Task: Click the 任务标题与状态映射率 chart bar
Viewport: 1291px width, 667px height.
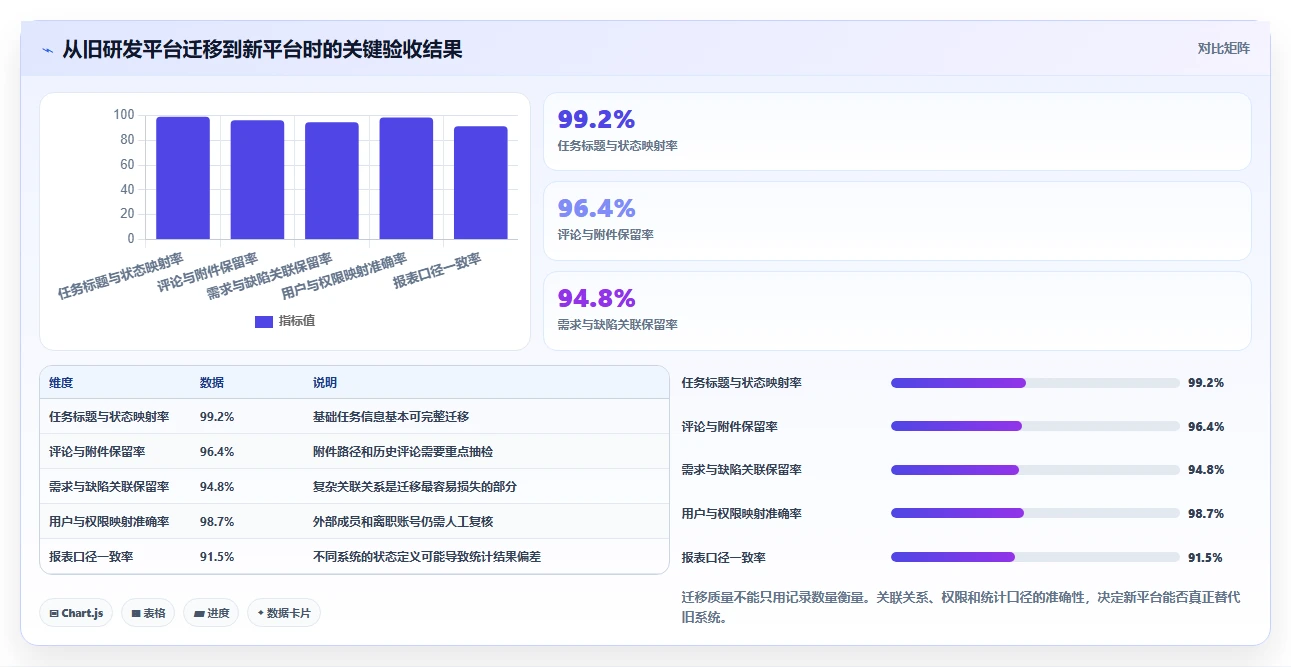Action: 183,178
